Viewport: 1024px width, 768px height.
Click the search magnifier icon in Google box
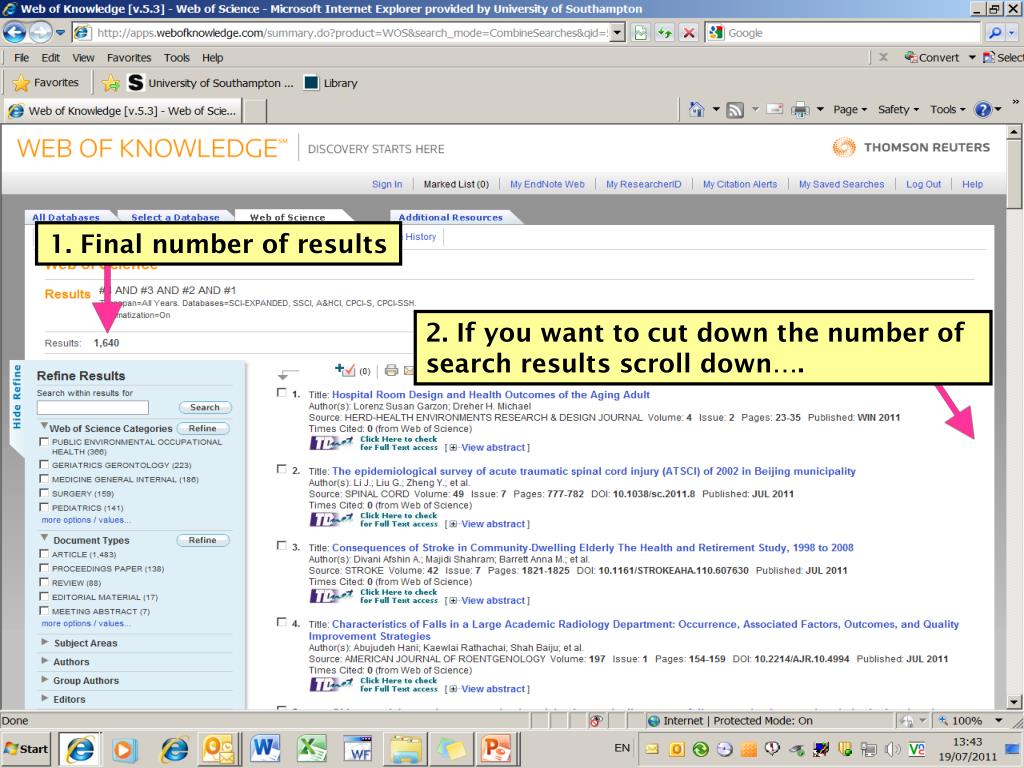coord(995,33)
